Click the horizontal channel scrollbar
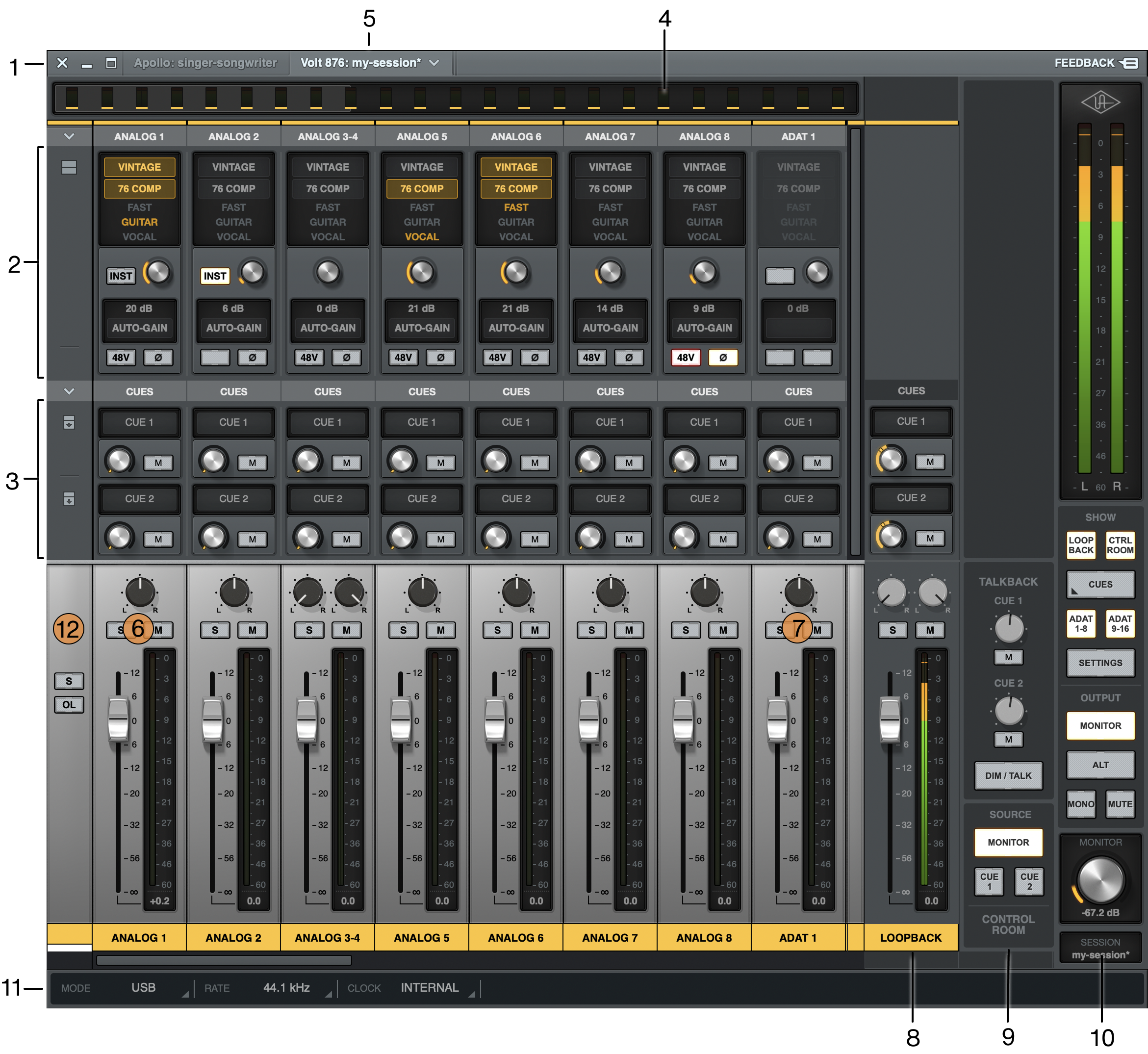Viewport: 1148px width, 1054px height. [x=224, y=960]
